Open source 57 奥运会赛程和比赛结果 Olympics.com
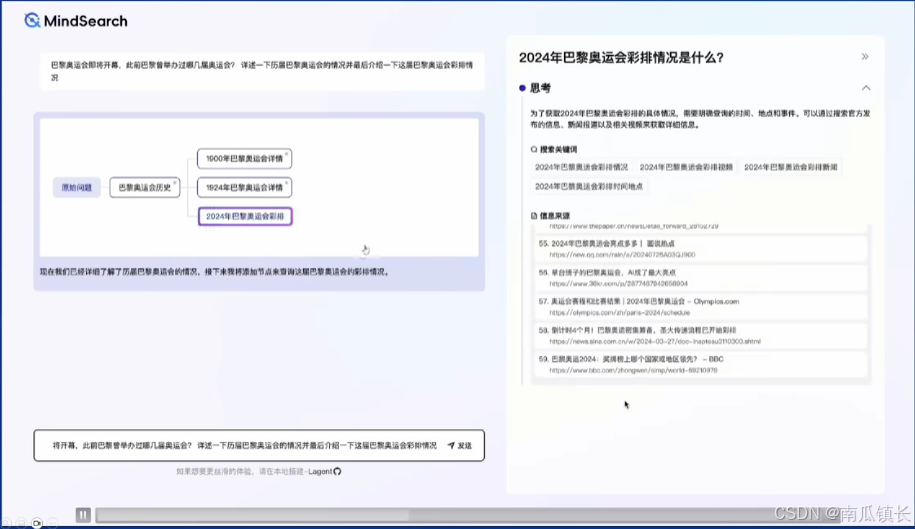 tap(700, 307)
